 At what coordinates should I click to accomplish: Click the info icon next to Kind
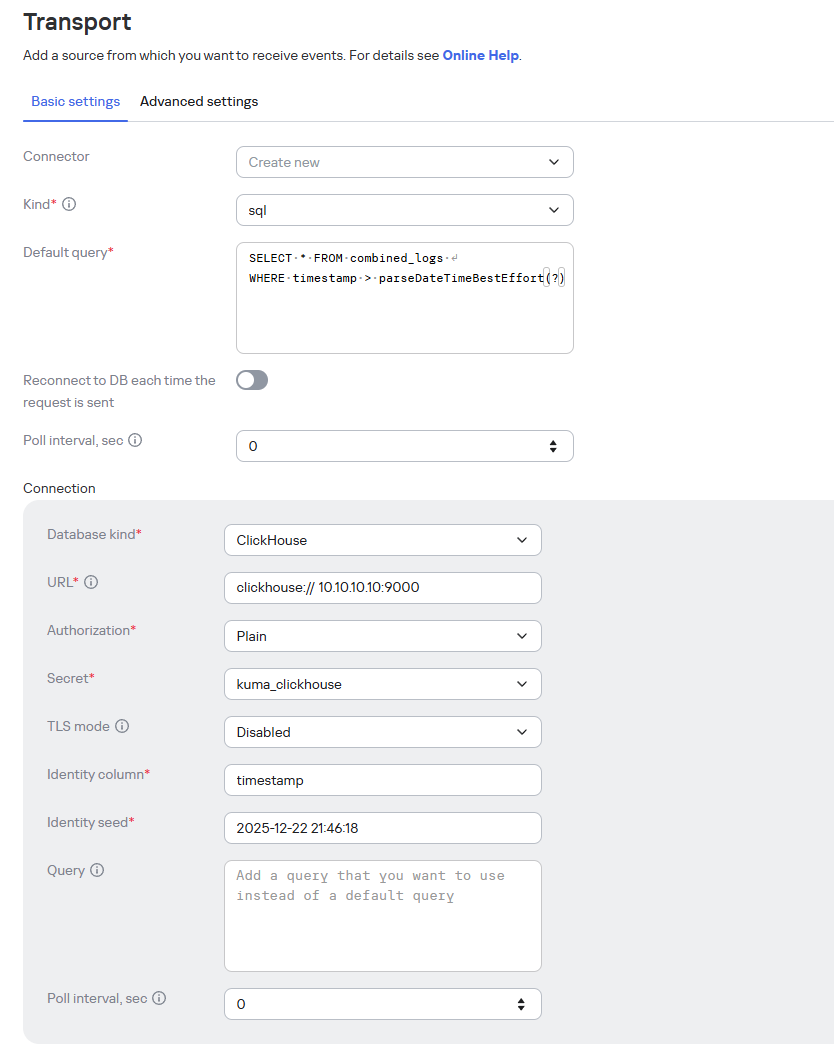pos(70,204)
